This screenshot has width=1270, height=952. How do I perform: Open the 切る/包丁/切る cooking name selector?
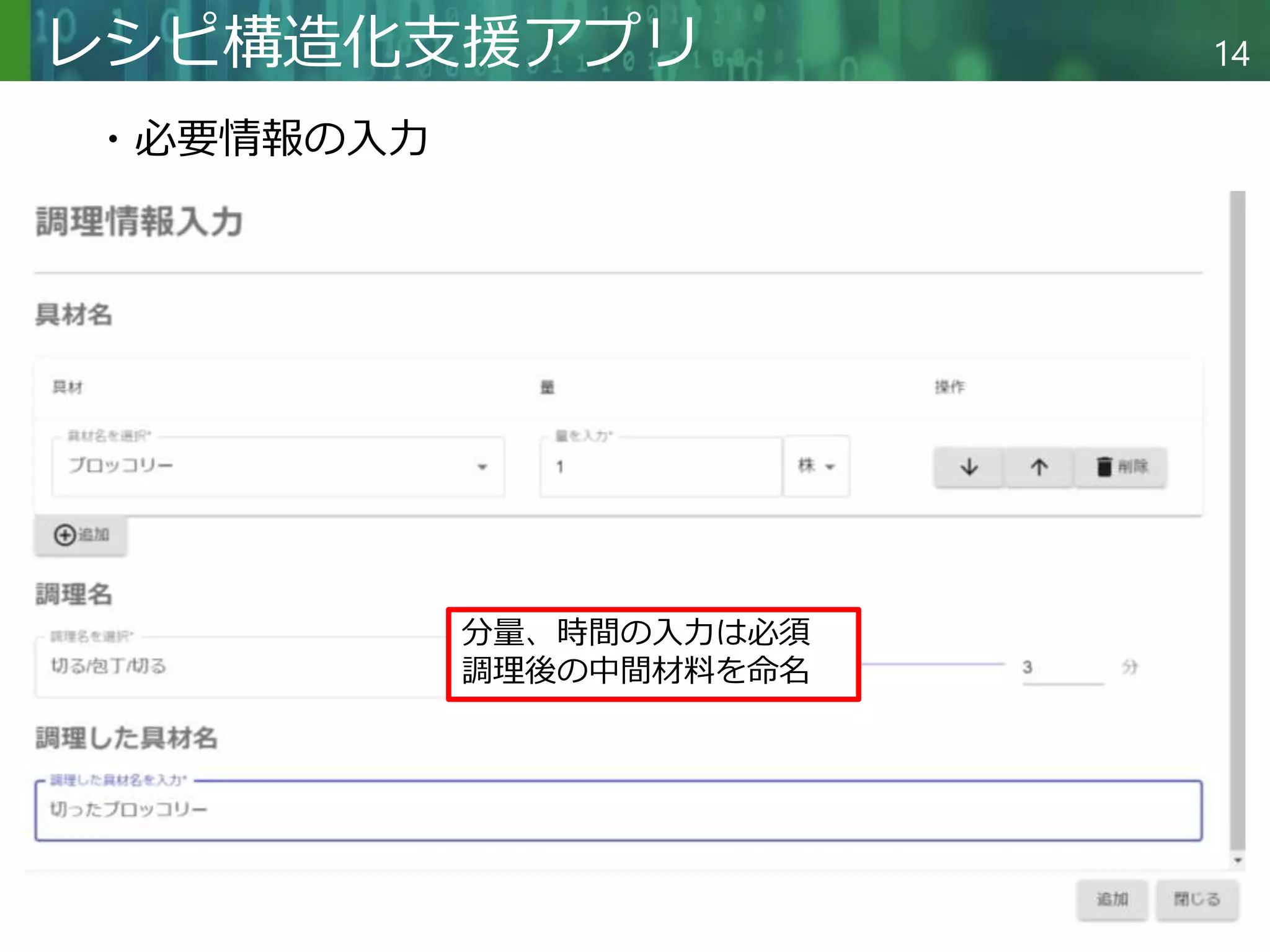(242, 666)
